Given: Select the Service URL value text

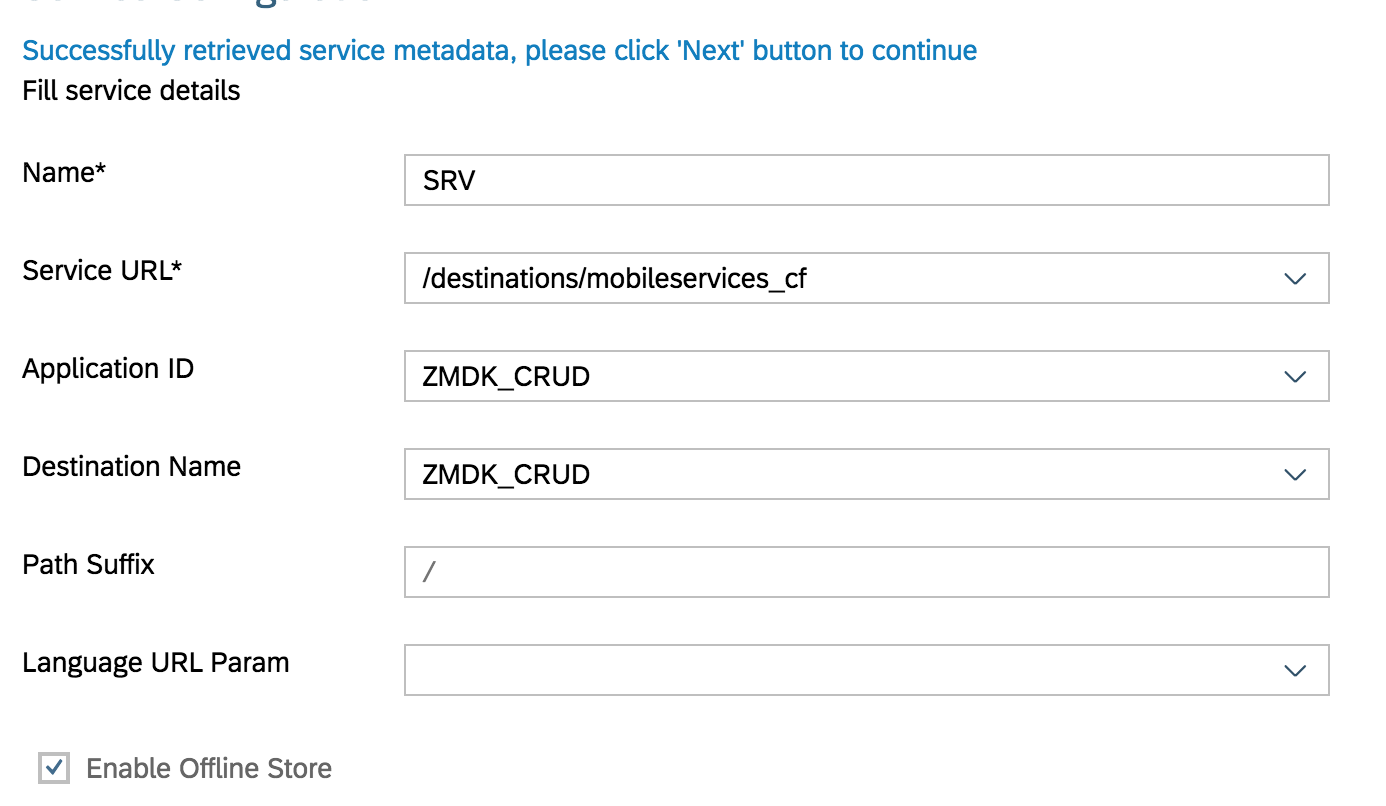Looking at the screenshot, I should tap(613, 278).
